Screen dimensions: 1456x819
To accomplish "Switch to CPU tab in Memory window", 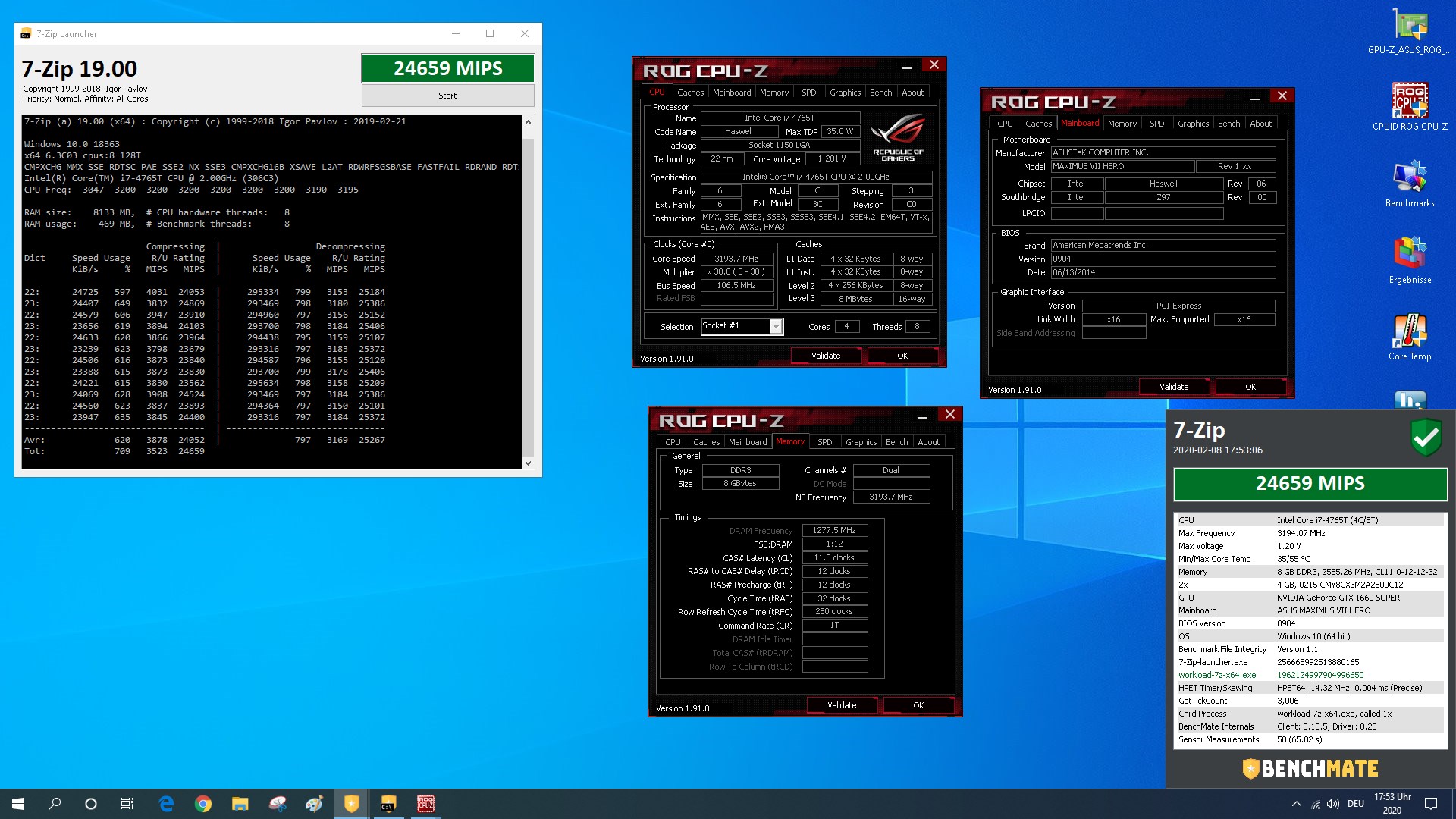I will 673,442.
